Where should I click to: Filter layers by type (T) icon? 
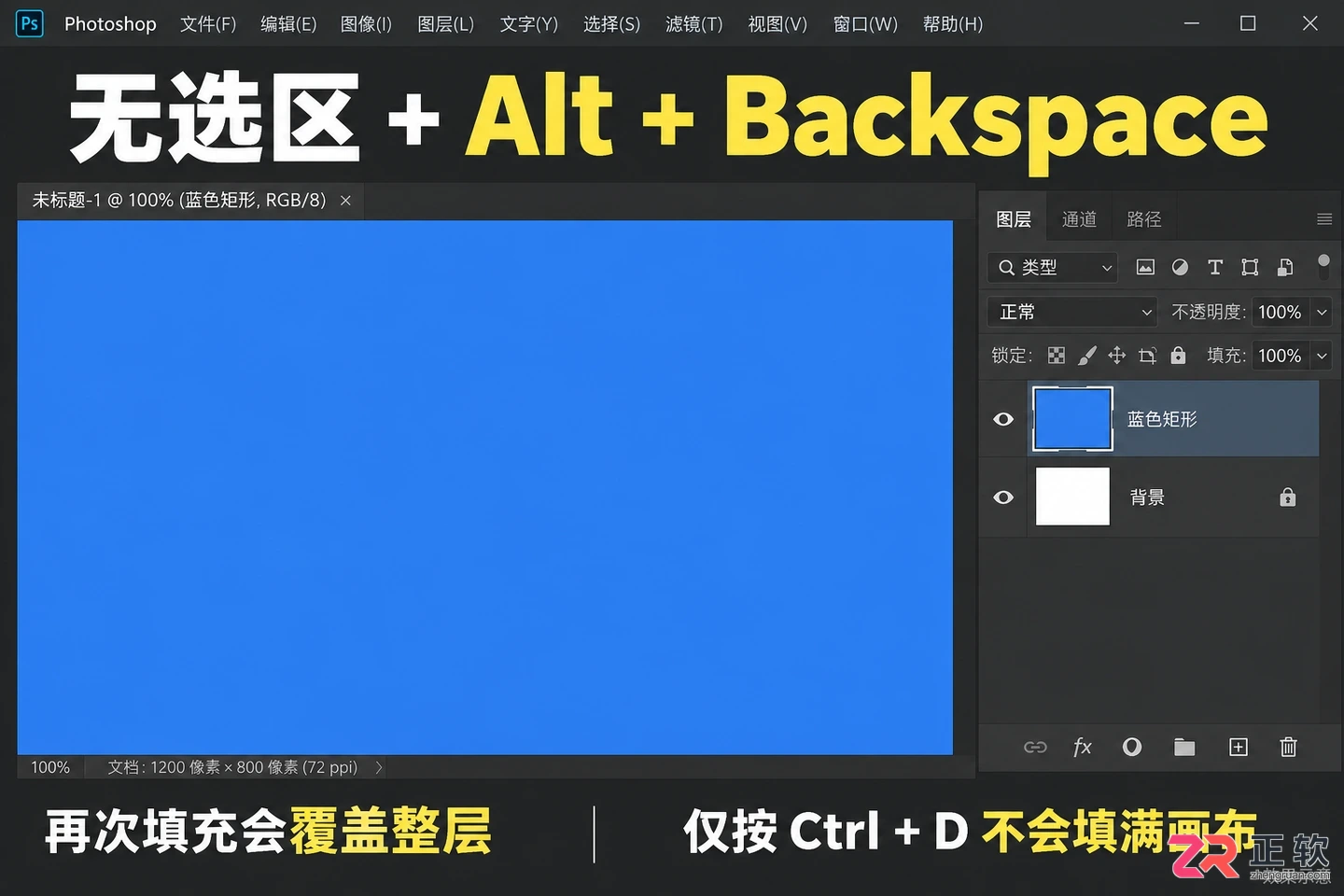1215,268
